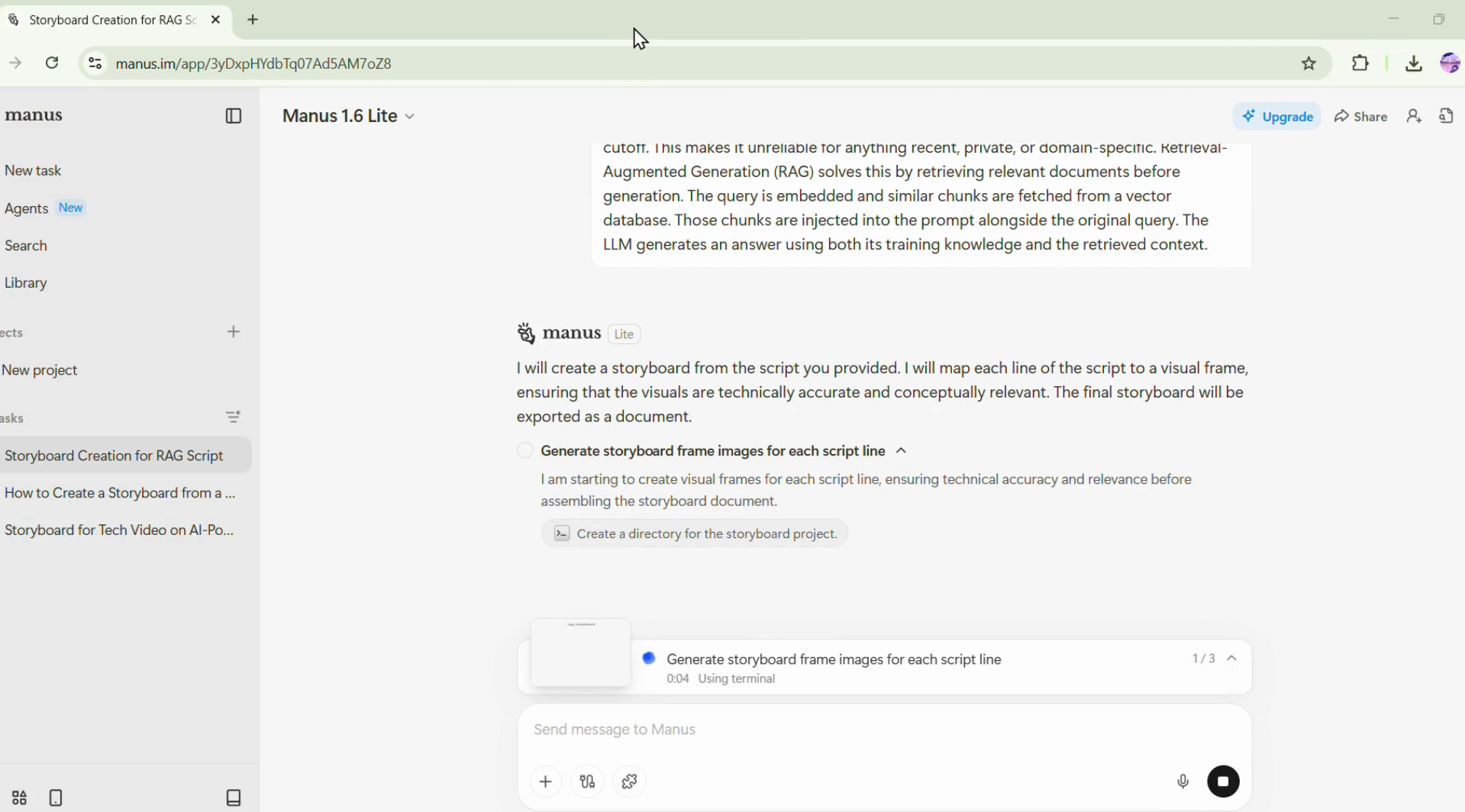Activate microphone voice input
The width and height of the screenshot is (1465, 812).
[1183, 781]
